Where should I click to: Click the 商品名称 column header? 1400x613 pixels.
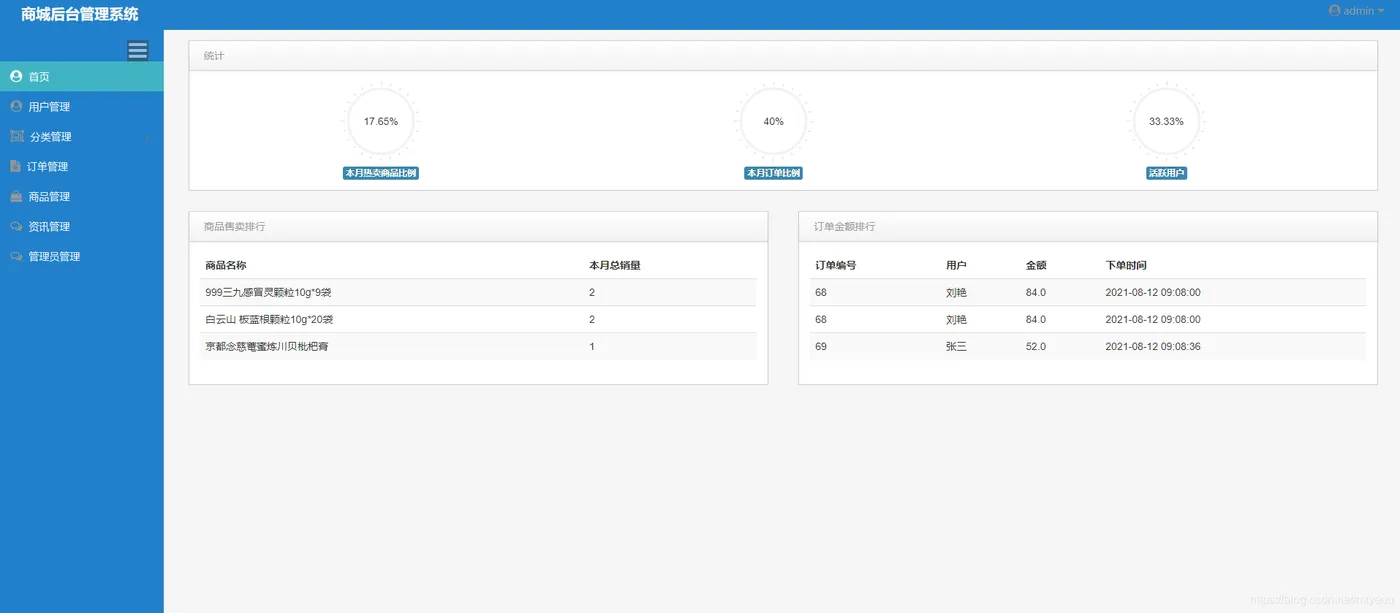coord(226,265)
